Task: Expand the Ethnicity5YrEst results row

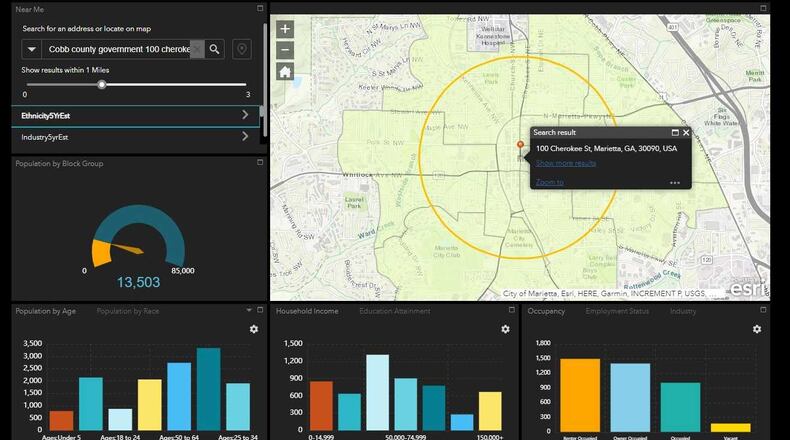Action: click(245, 116)
